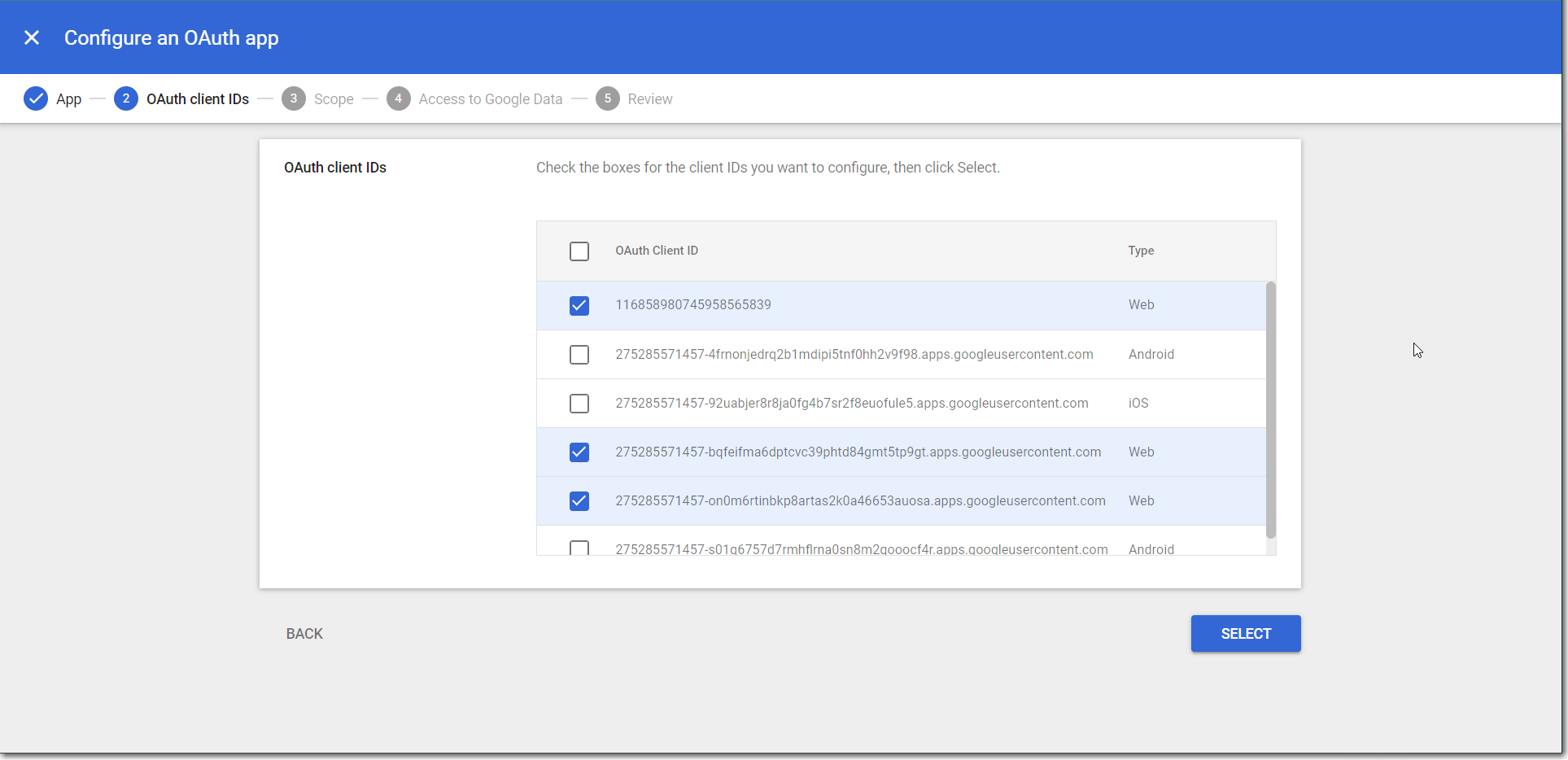
Task: Open the OAuth client IDs step label
Action: [198, 99]
